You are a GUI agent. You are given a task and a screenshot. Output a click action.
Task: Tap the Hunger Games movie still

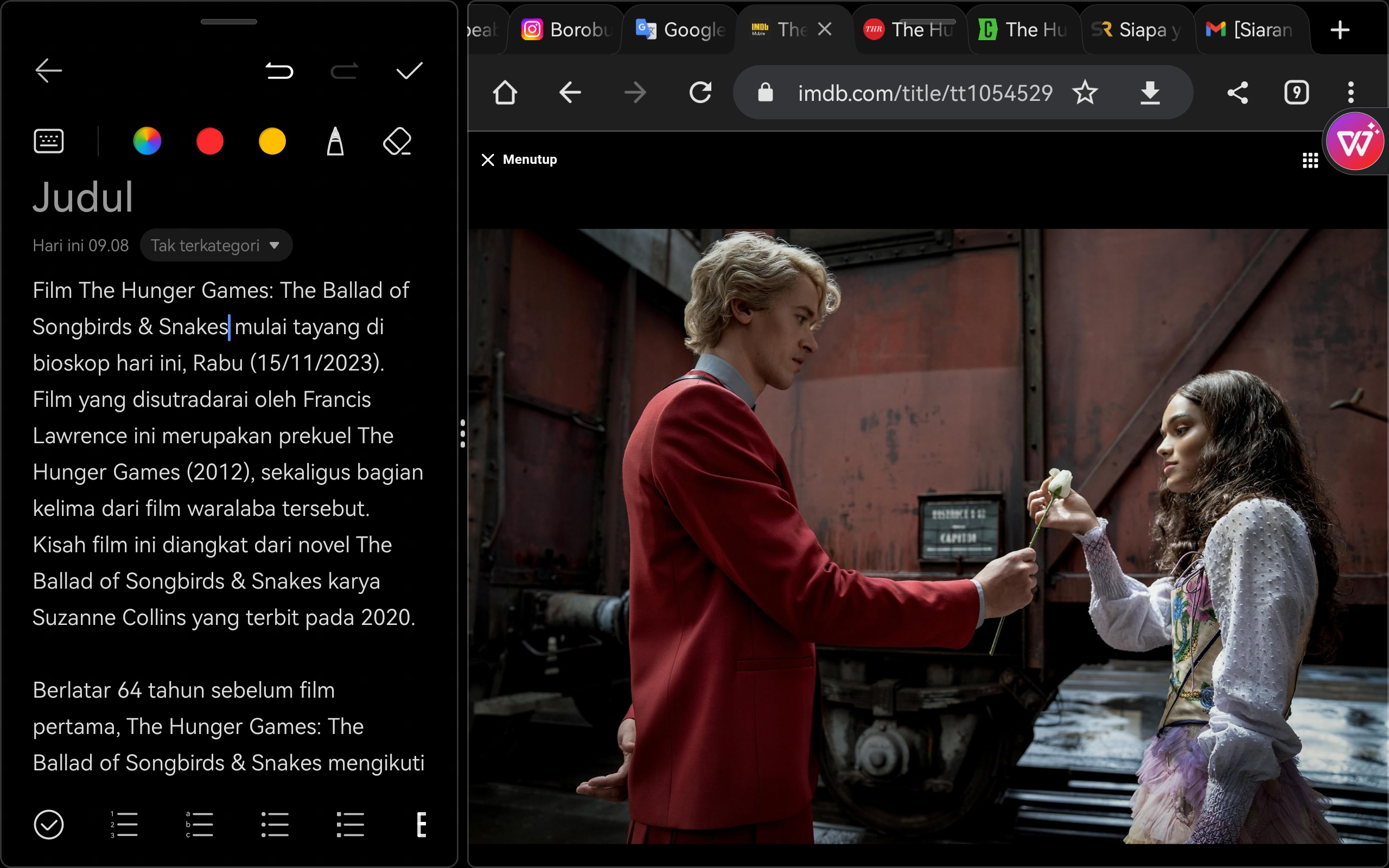click(x=927, y=536)
